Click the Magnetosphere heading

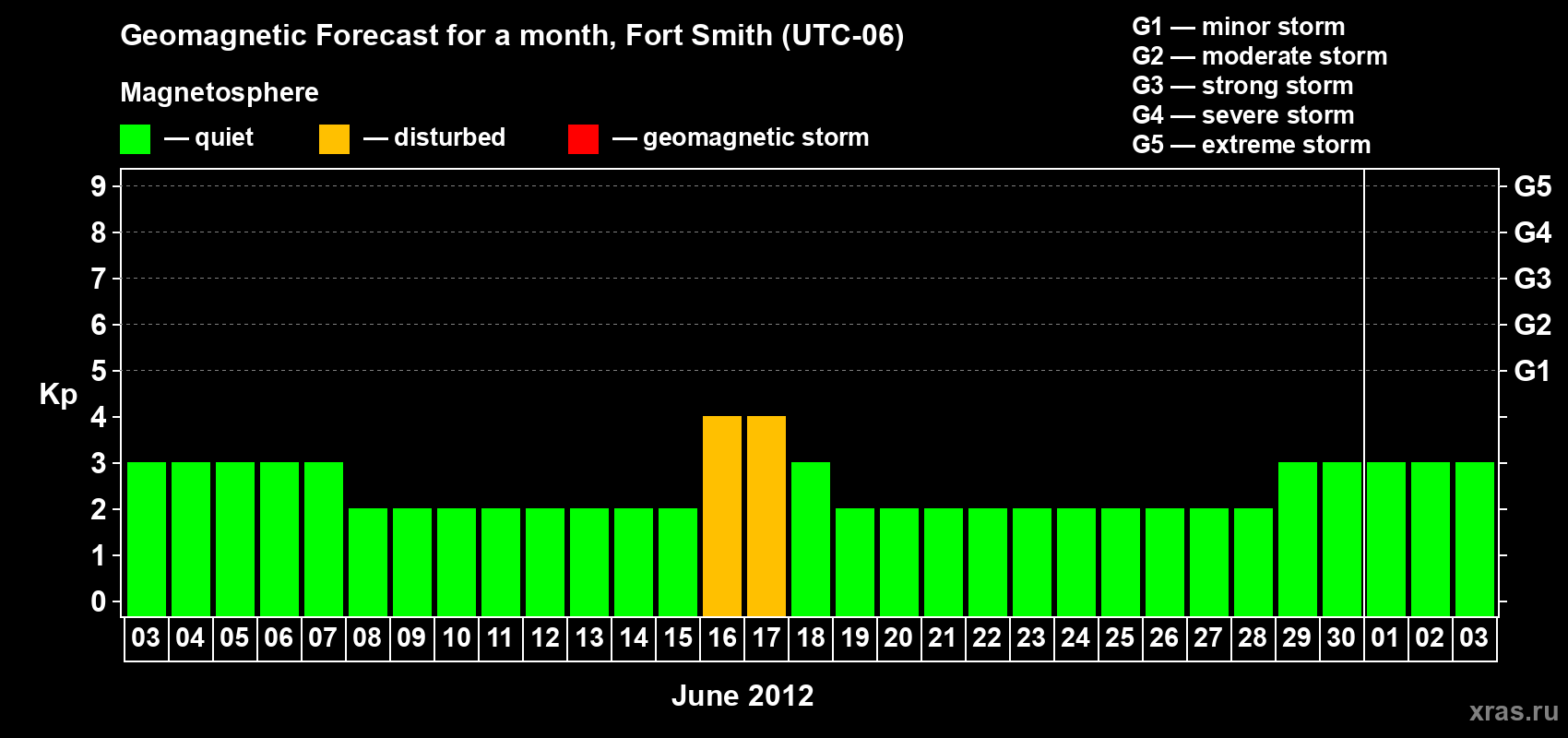pos(220,93)
